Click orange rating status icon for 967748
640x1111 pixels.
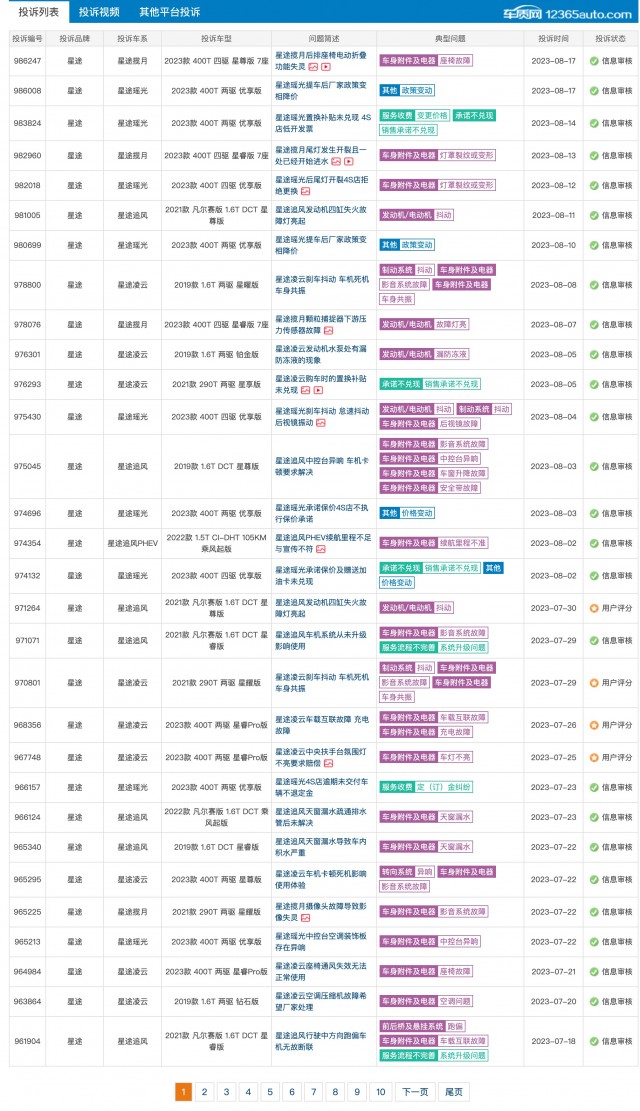point(594,757)
